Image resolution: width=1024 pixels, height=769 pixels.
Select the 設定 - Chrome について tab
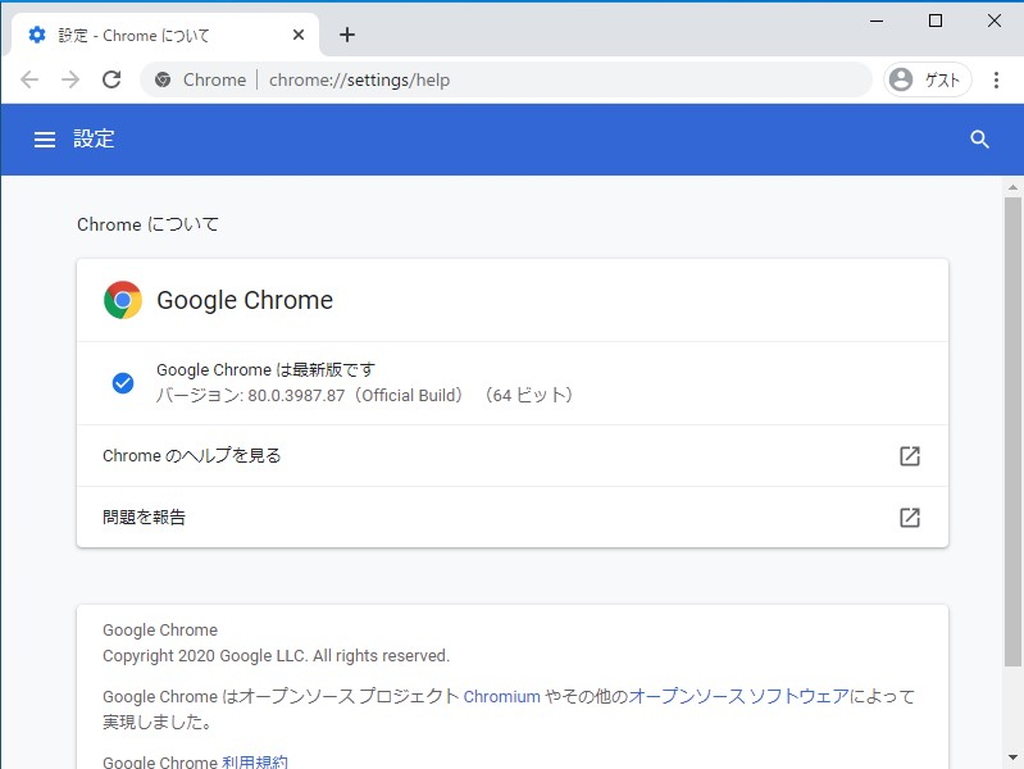point(150,34)
